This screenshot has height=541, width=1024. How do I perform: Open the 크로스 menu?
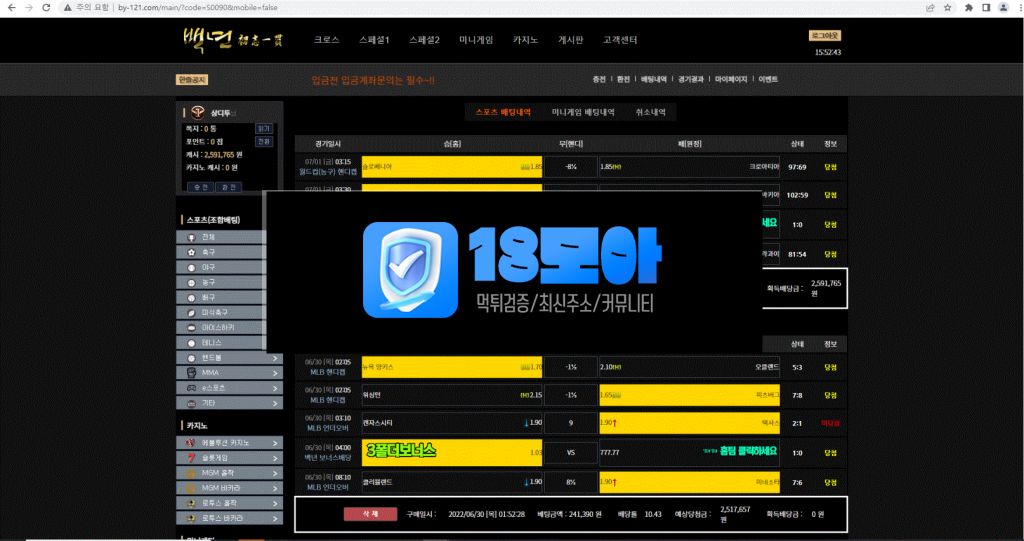(x=327, y=40)
